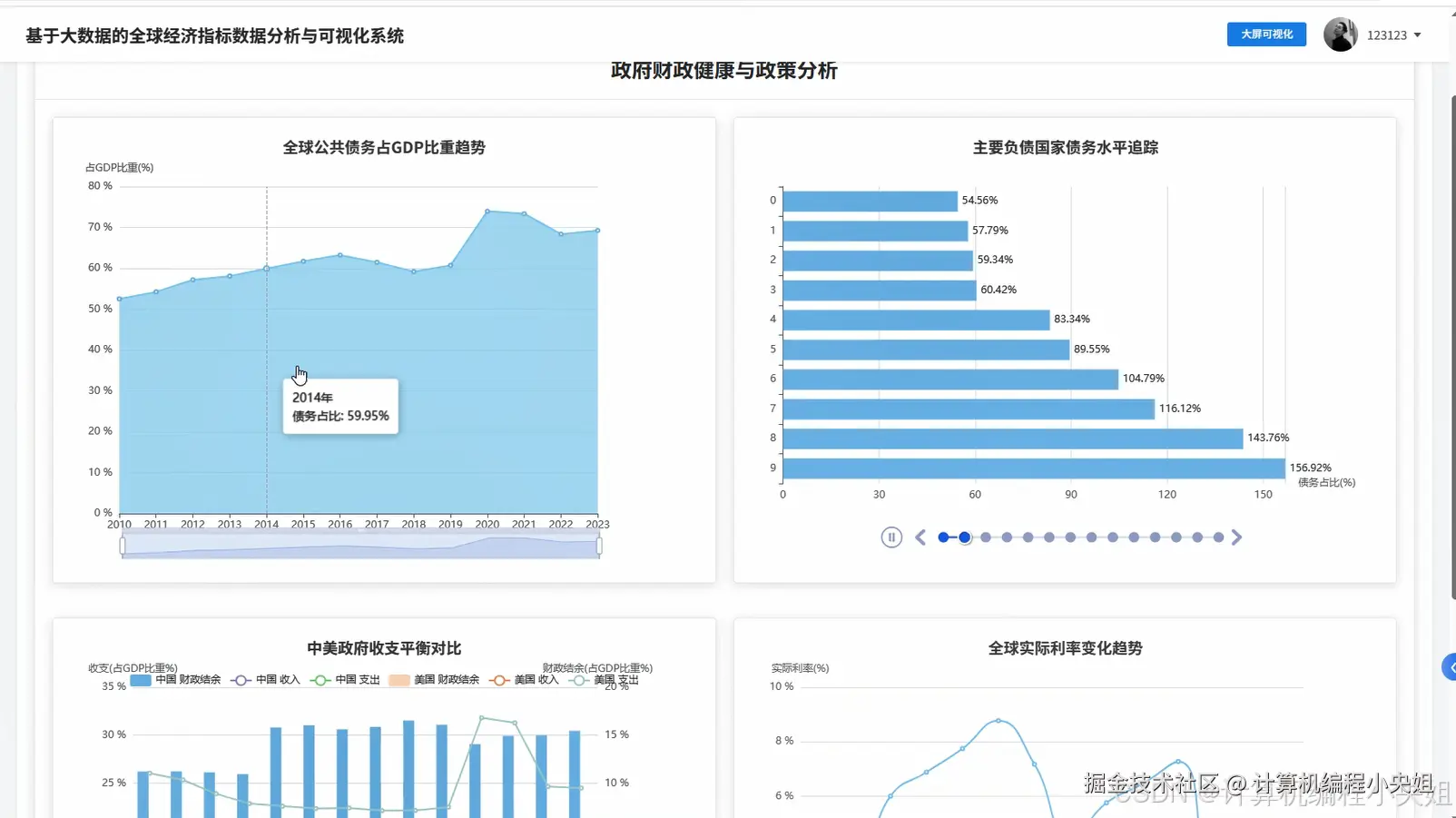Click the left handle of the year zoom slider
The height and width of the screenshot is (818, 1456).
point(123,546)
